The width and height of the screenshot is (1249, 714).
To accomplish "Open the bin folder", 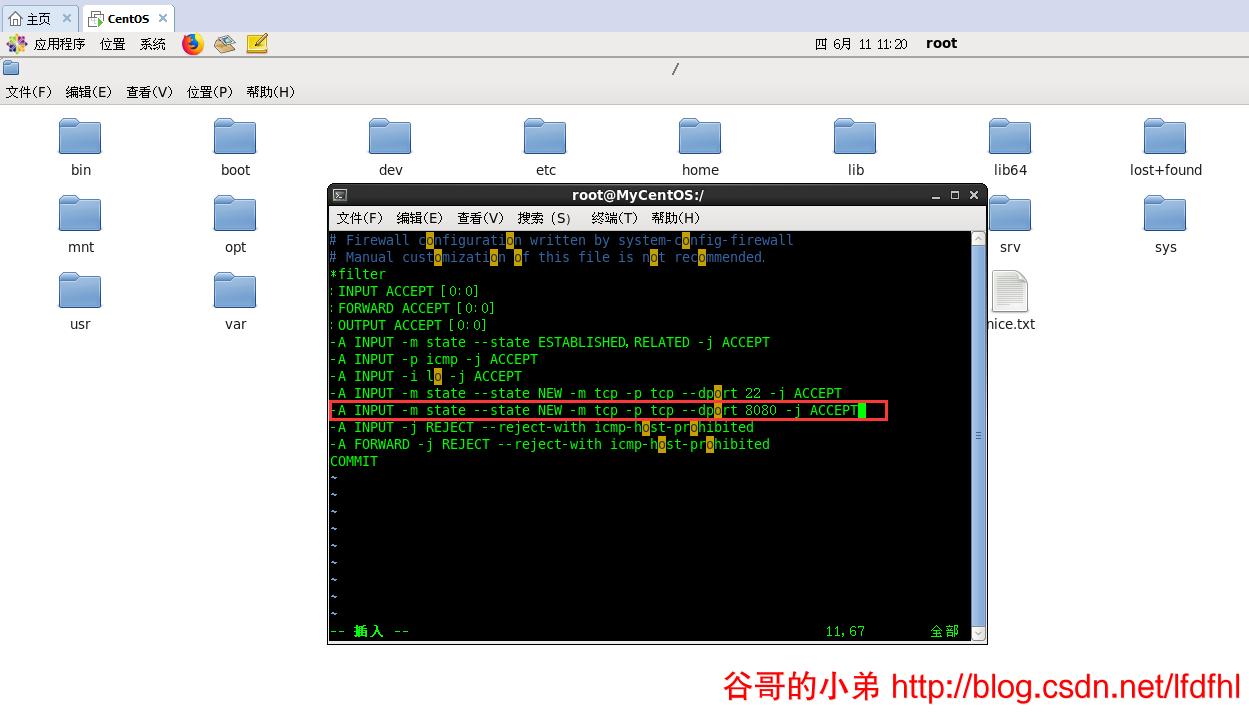I will 80,137.
